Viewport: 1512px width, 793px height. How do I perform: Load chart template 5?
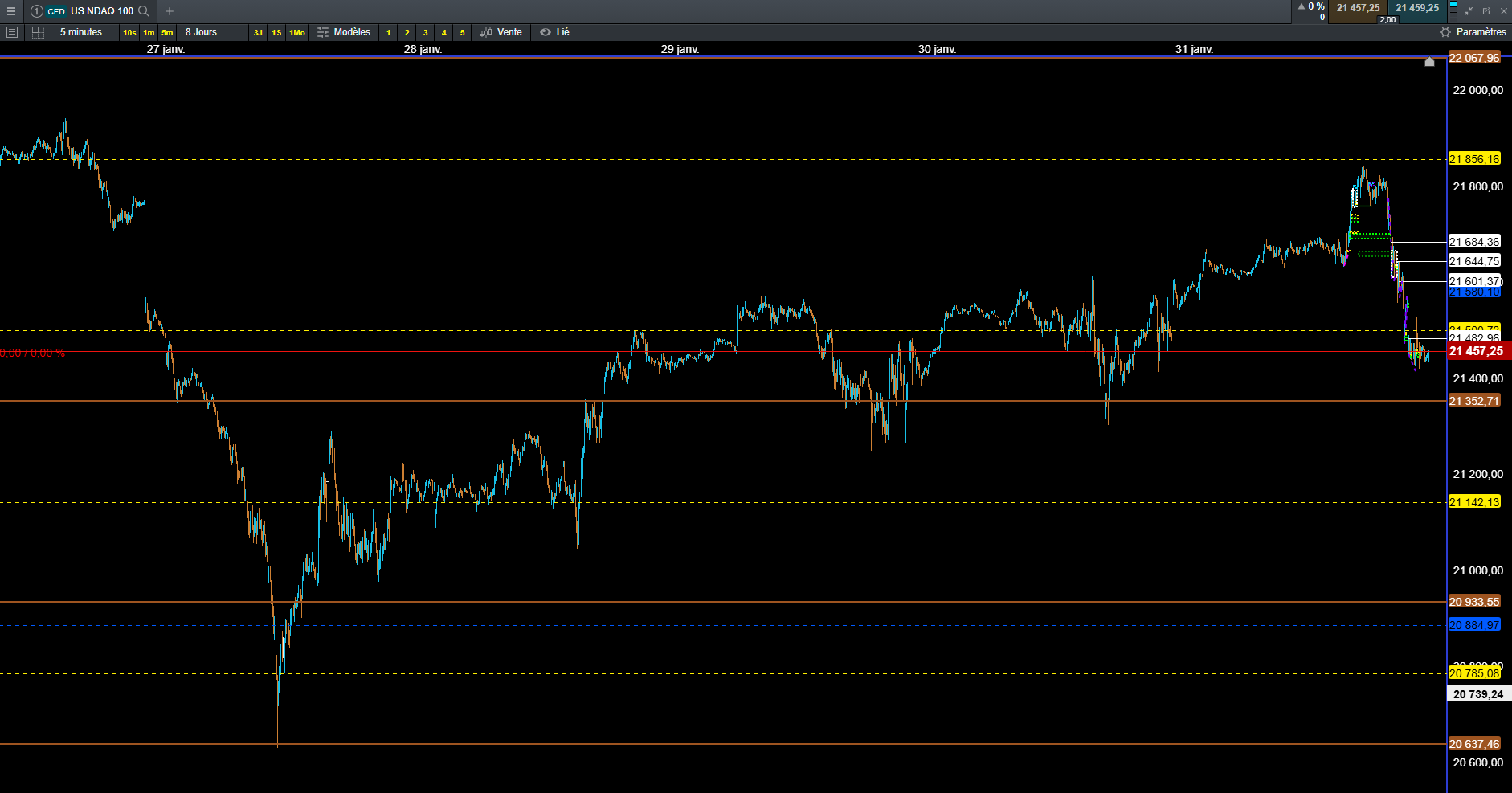tap(463, 33)
